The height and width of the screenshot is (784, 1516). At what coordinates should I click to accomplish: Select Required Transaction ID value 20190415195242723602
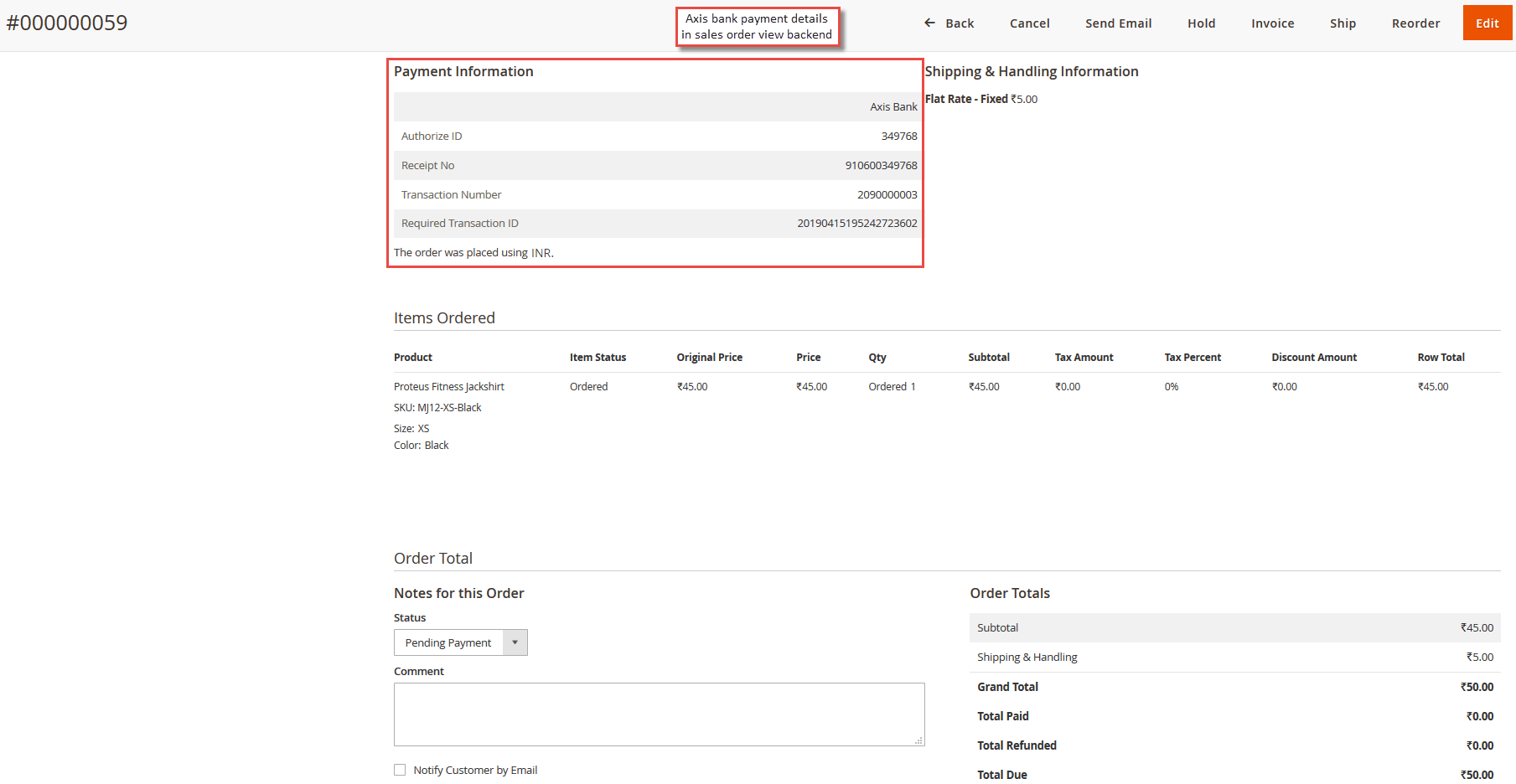856,223
